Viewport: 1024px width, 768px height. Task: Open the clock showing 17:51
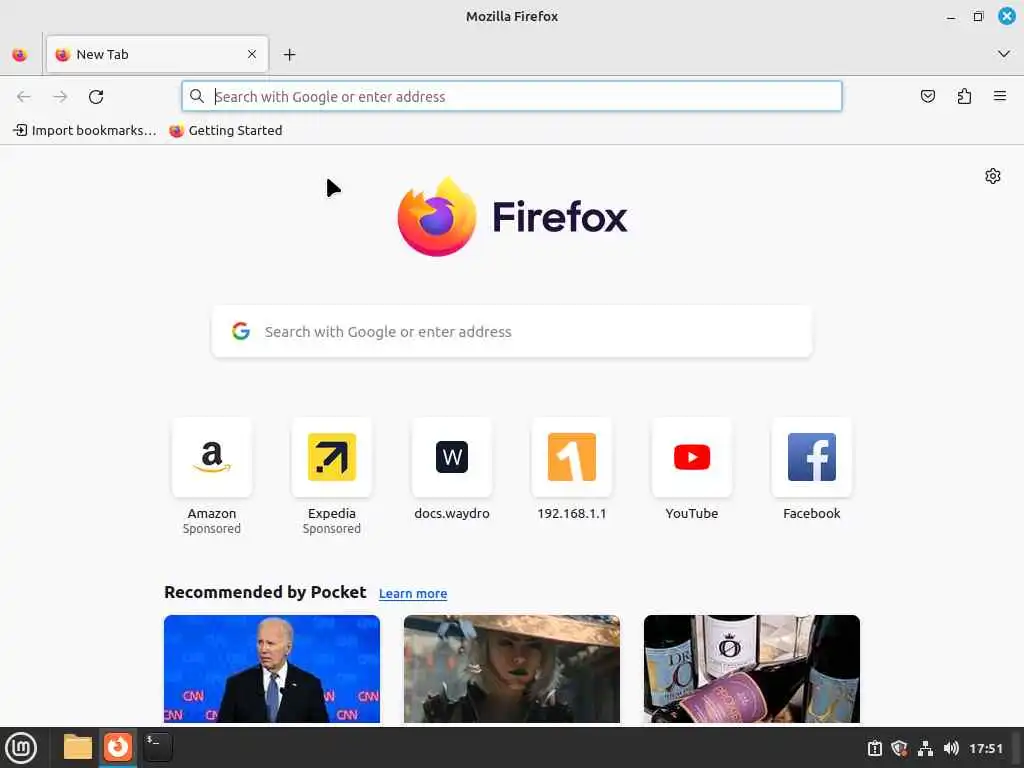click(x=985, y=748)
